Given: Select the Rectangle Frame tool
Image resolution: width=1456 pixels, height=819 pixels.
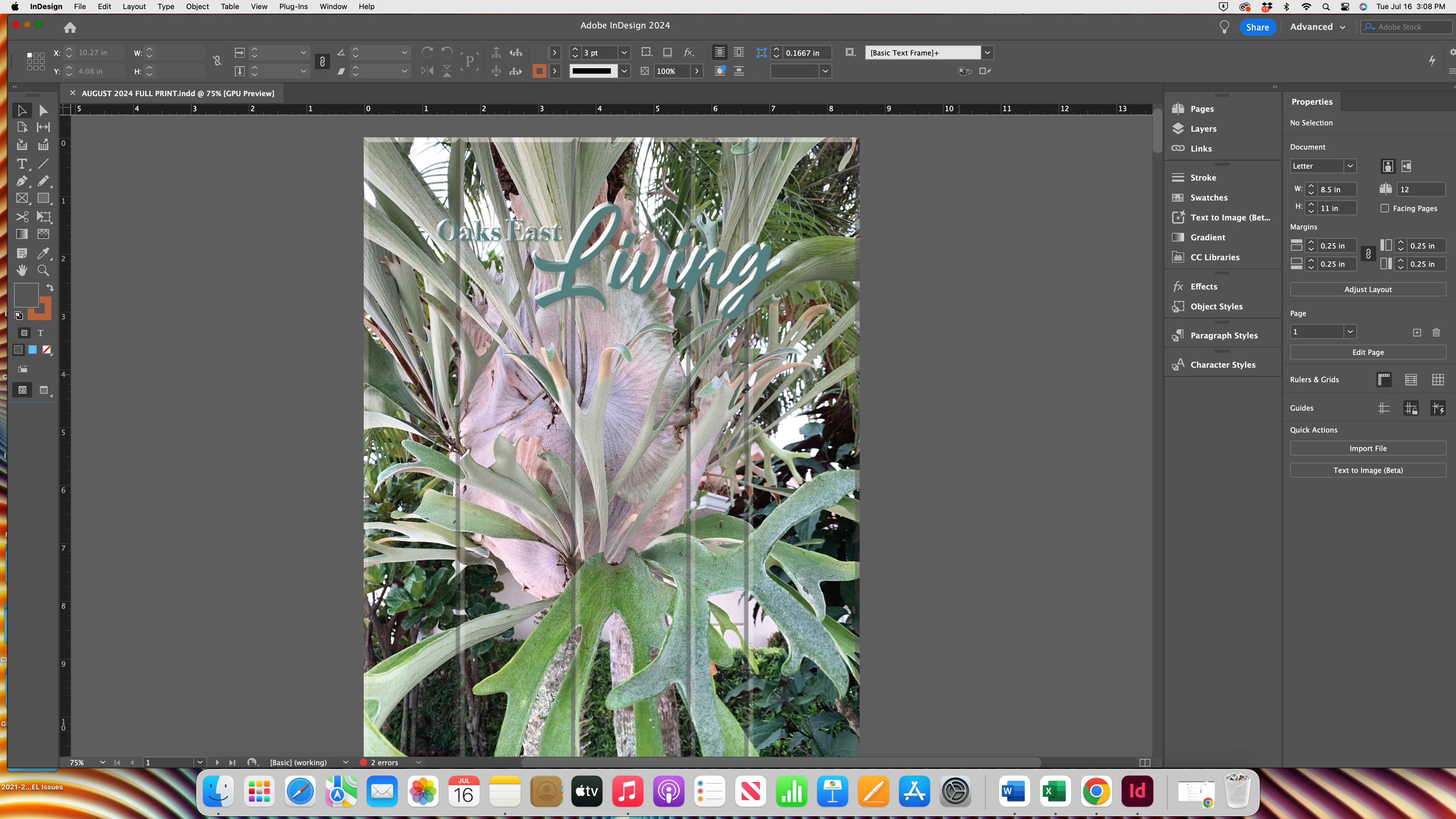Looking at the screenshot, I should [22, 198].
